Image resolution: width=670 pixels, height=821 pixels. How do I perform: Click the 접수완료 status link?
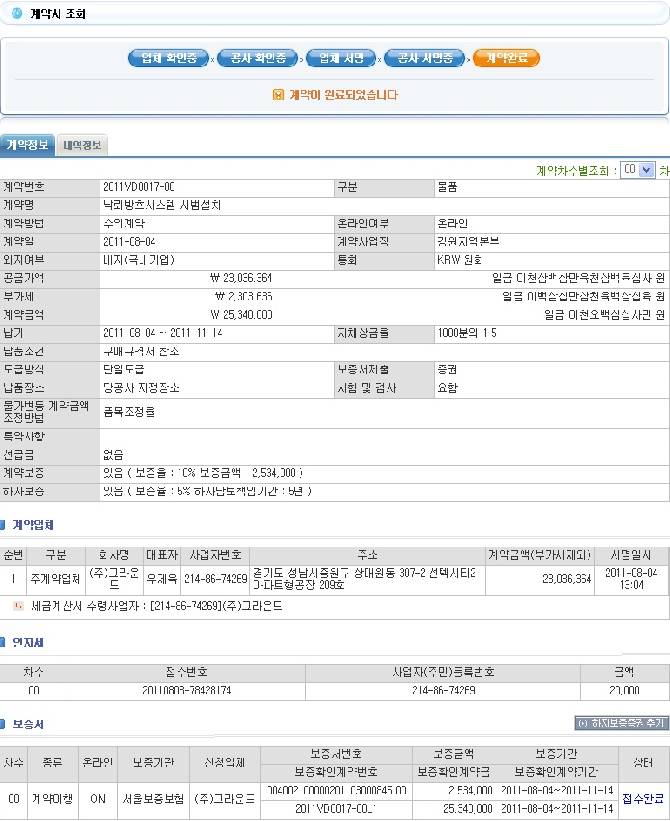click(642, 798)
